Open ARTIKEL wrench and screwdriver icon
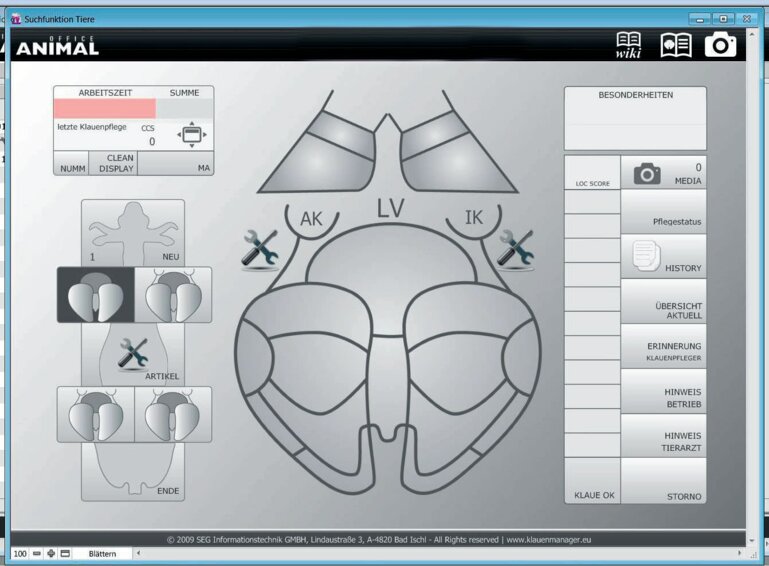 coord(133,353)
